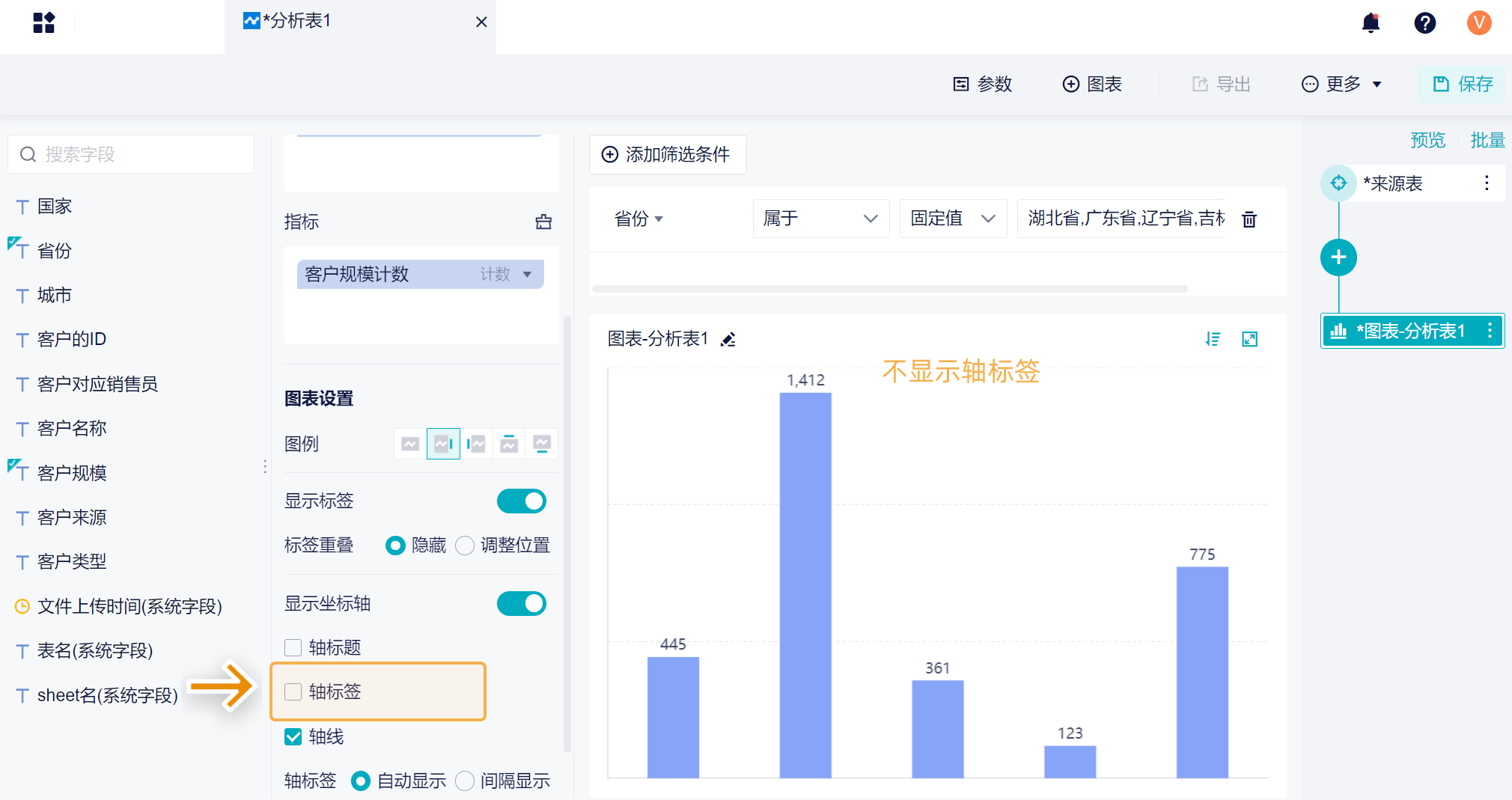Click the settings panel vertical scrollbar
1512x800 pixels.
pyautogui.click(x=567, y=533)
